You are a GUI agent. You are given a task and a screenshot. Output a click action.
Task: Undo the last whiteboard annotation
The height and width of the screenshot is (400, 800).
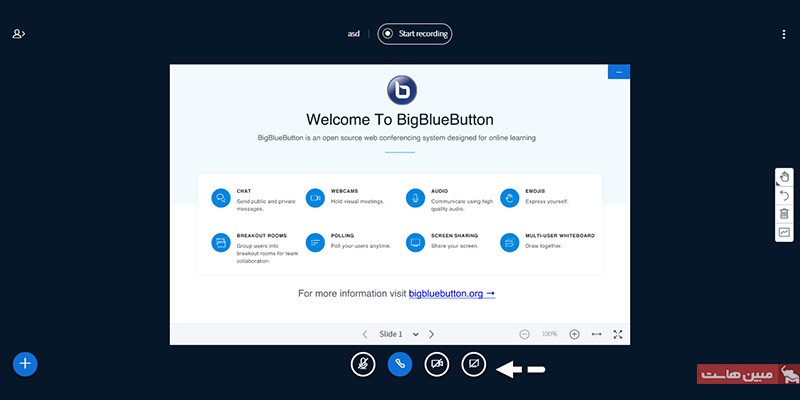pos(784,195)
